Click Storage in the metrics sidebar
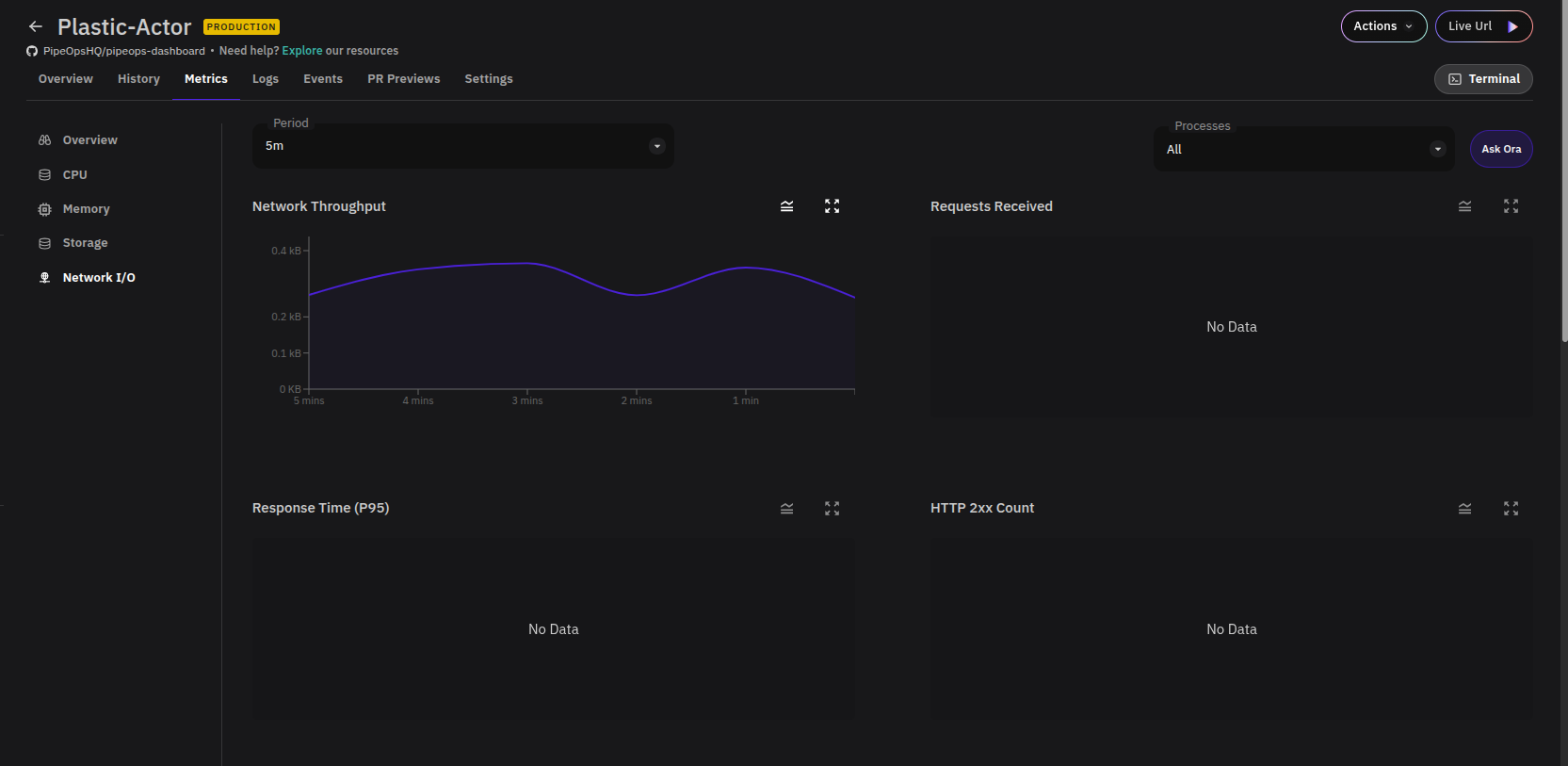Viewport: 1568px width, 766px height. coord(86,243)
